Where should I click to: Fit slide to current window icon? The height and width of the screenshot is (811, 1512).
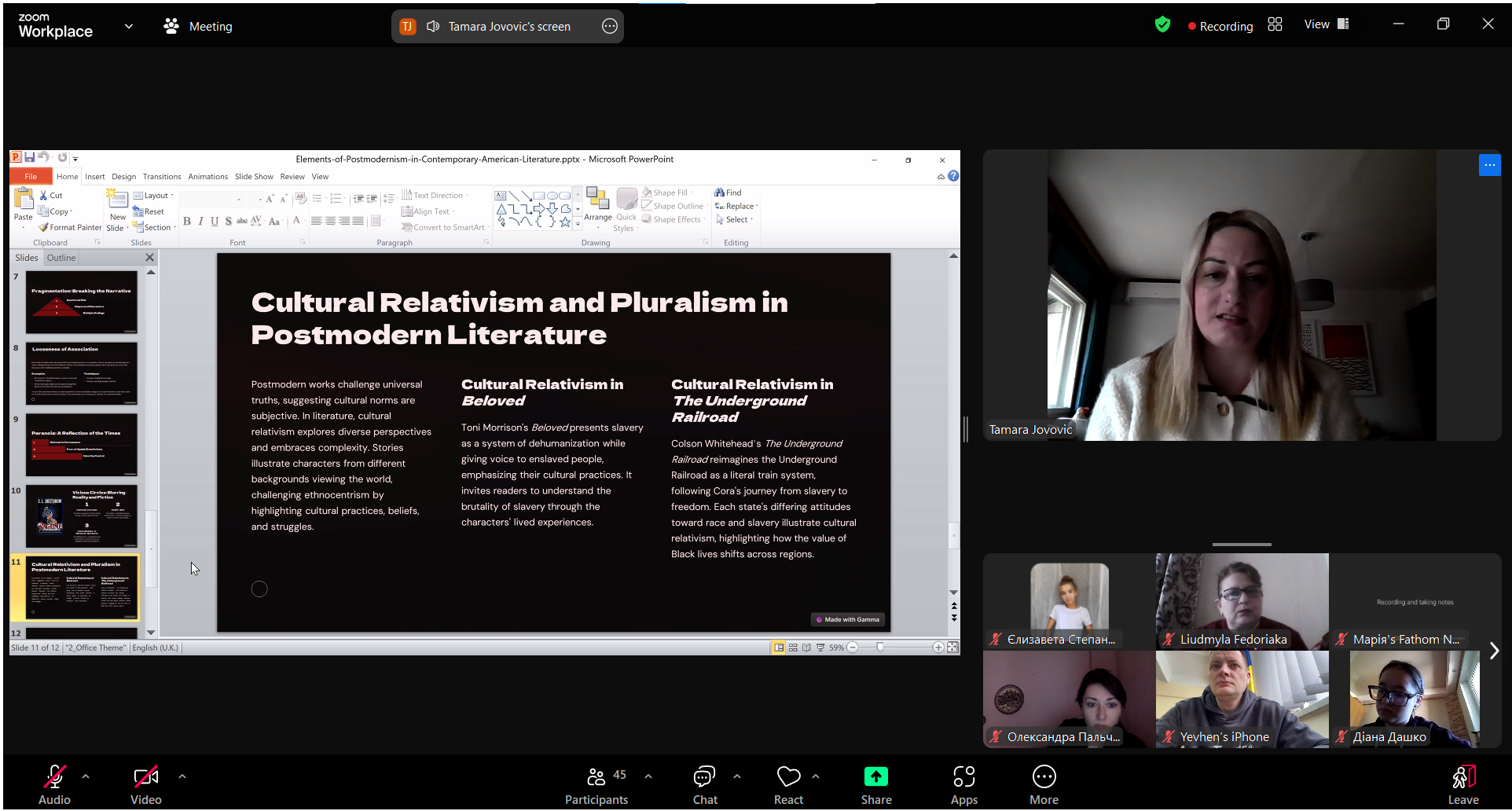(x=952, y=648)
